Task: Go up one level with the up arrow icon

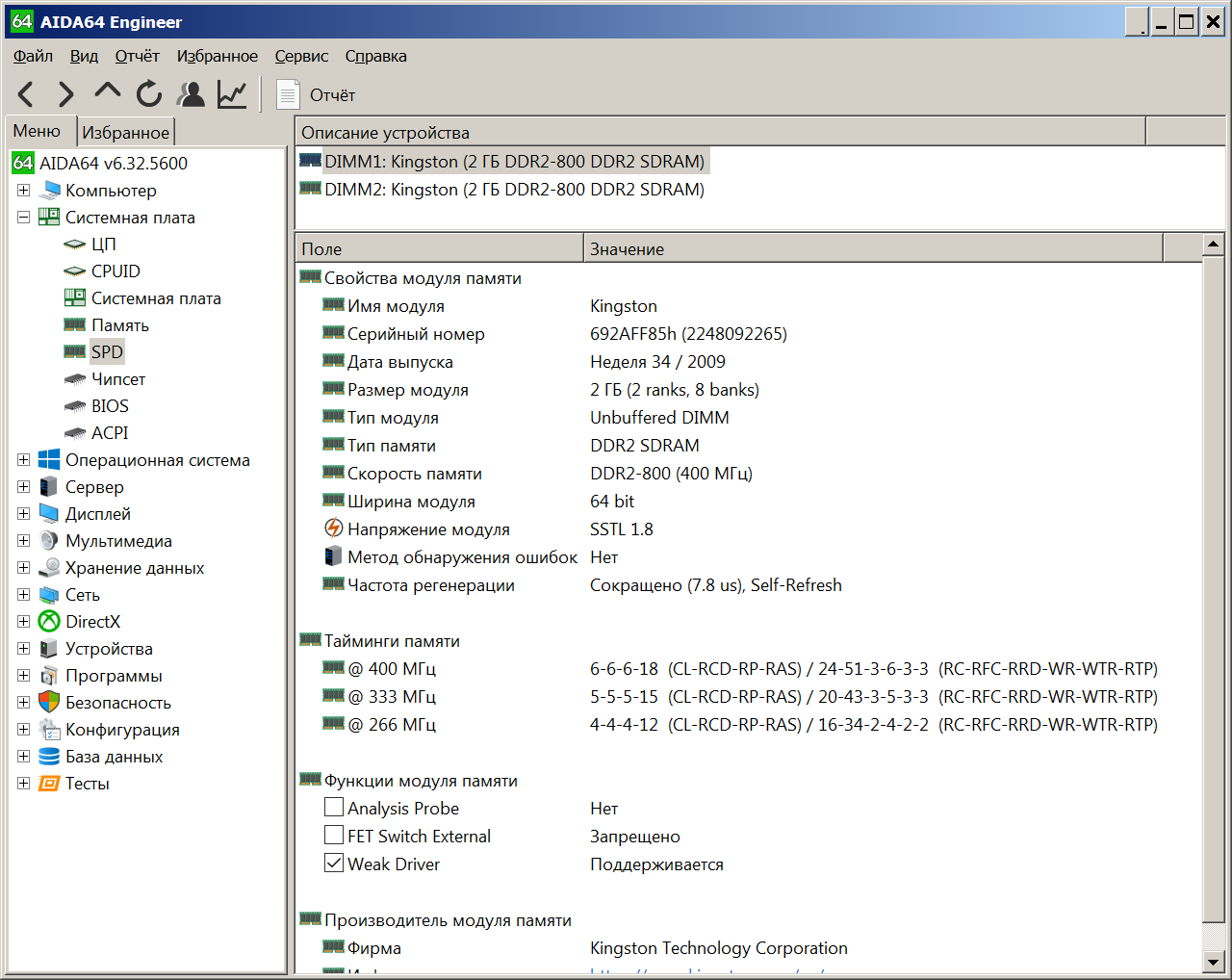Action: 107,92
